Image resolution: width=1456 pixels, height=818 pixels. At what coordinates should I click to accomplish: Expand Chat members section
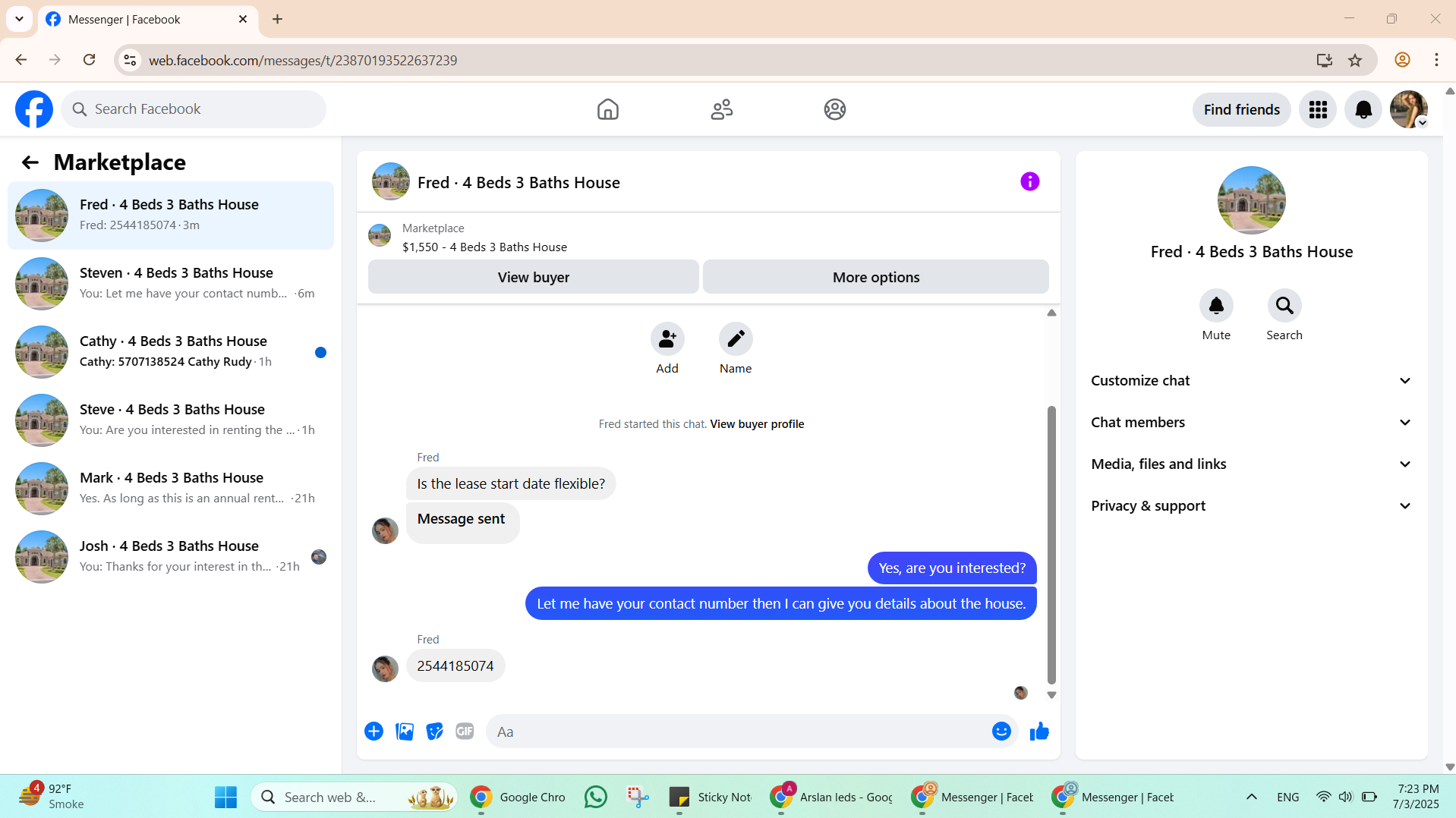point(1252,423)
